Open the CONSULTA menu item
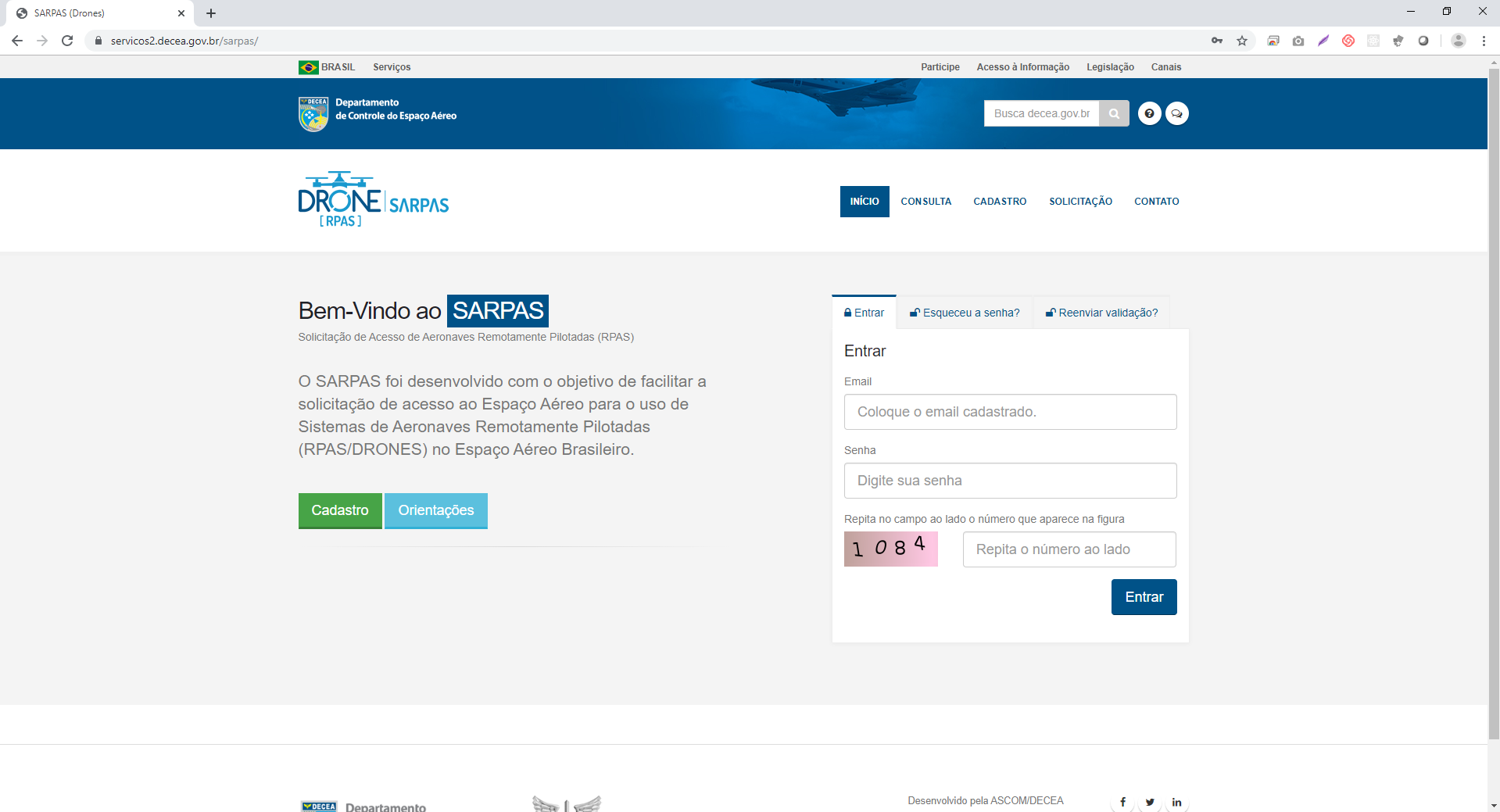Screen dimensions: 1500x812 [926, 202]
